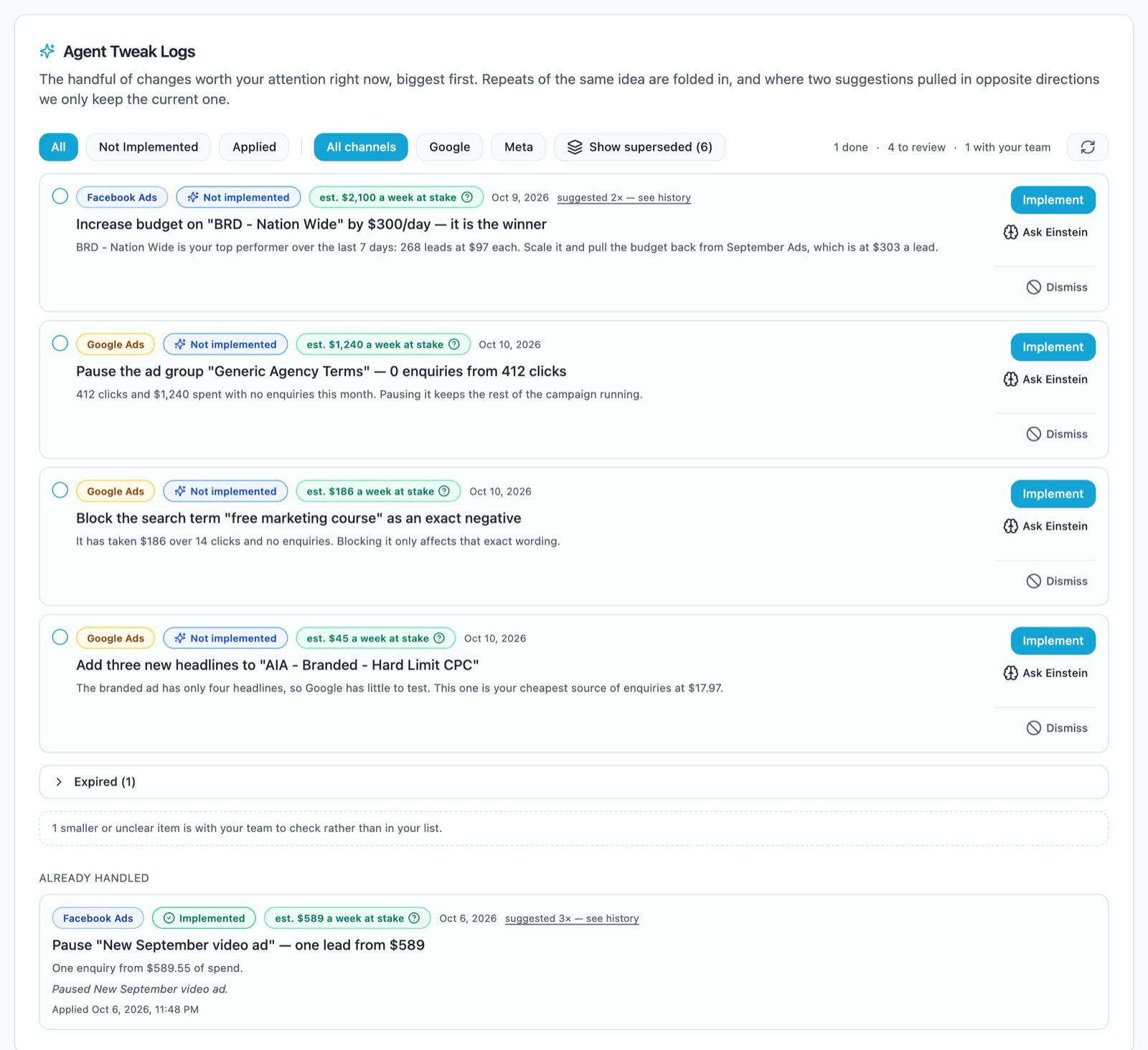Click the Facebook Ads tag on BRD card
The width and height of the screenshot is (1148, 1050).
(x=122, y=197)
